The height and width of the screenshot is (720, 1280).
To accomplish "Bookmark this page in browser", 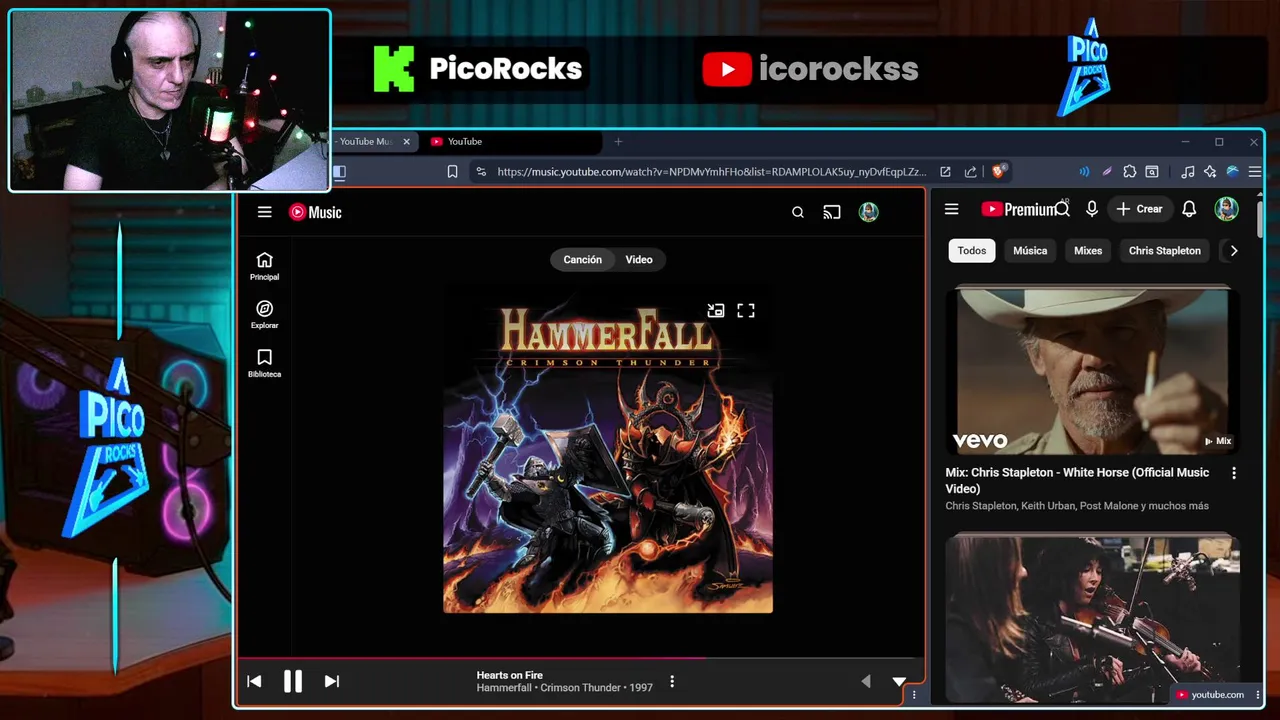I will point(452,172).
